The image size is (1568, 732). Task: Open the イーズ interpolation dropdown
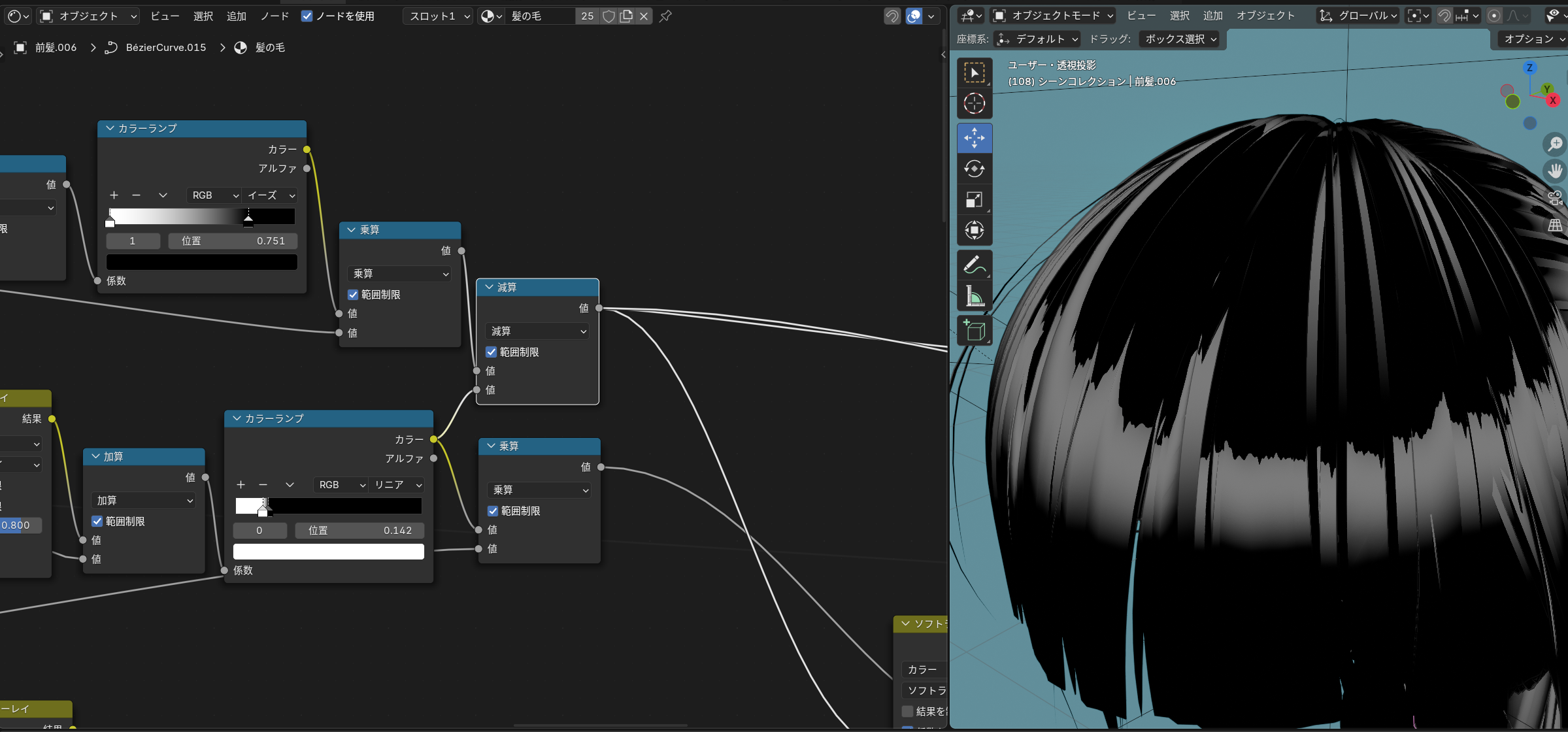pyautogui.click(x=271, y=195)
